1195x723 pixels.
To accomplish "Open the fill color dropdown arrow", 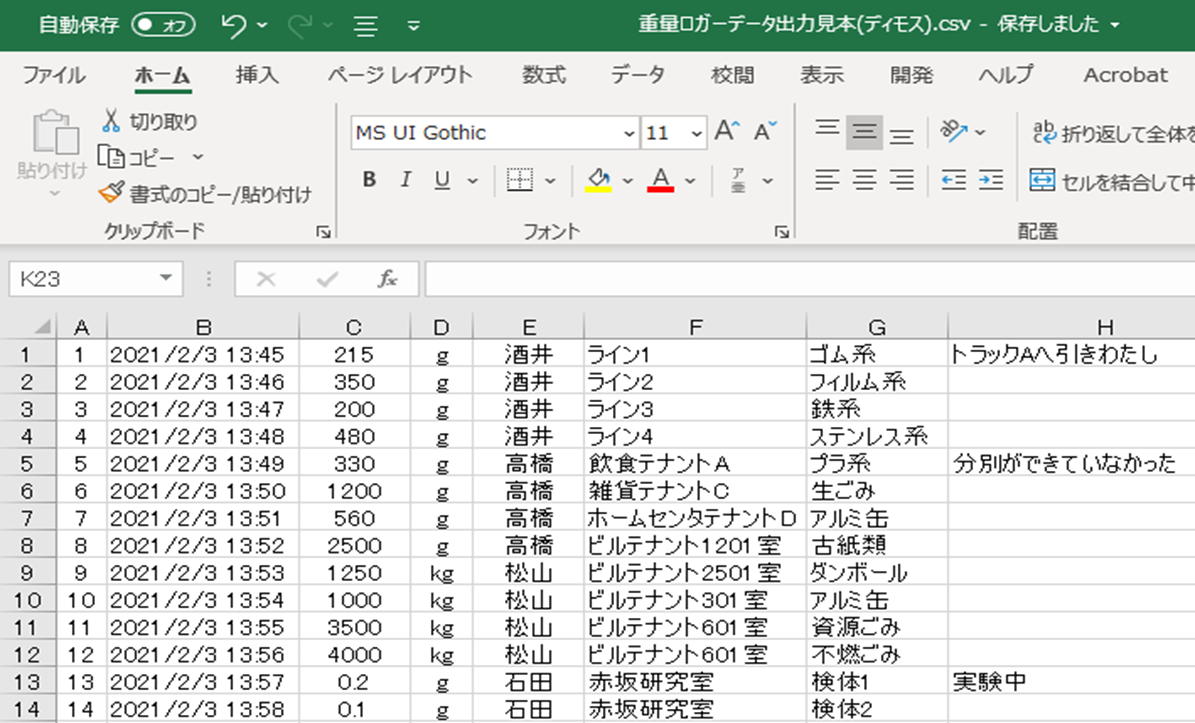I will 628,181.
